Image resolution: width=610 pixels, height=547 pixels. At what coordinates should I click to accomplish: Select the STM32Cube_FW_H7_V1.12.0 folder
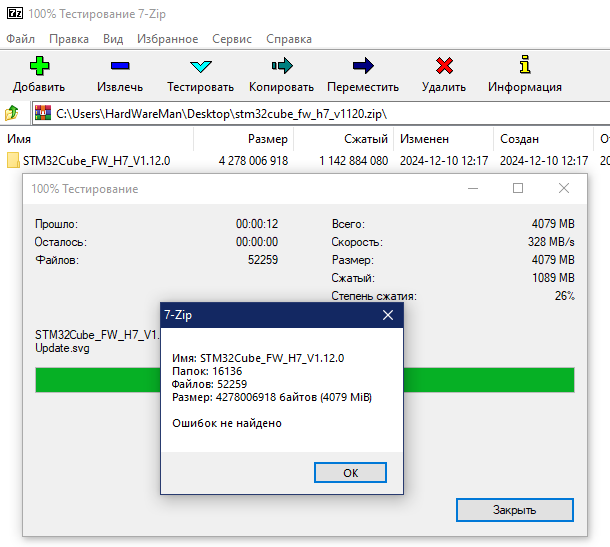96,160
